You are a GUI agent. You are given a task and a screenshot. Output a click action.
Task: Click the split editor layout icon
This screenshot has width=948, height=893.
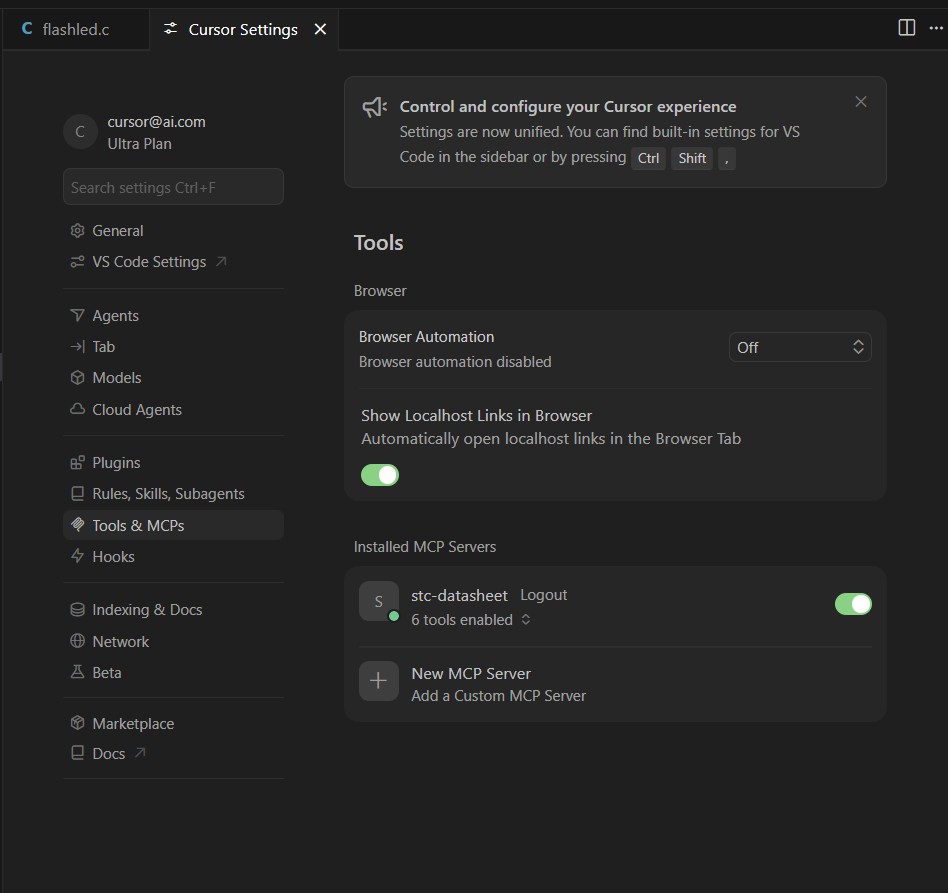point(906,28)
